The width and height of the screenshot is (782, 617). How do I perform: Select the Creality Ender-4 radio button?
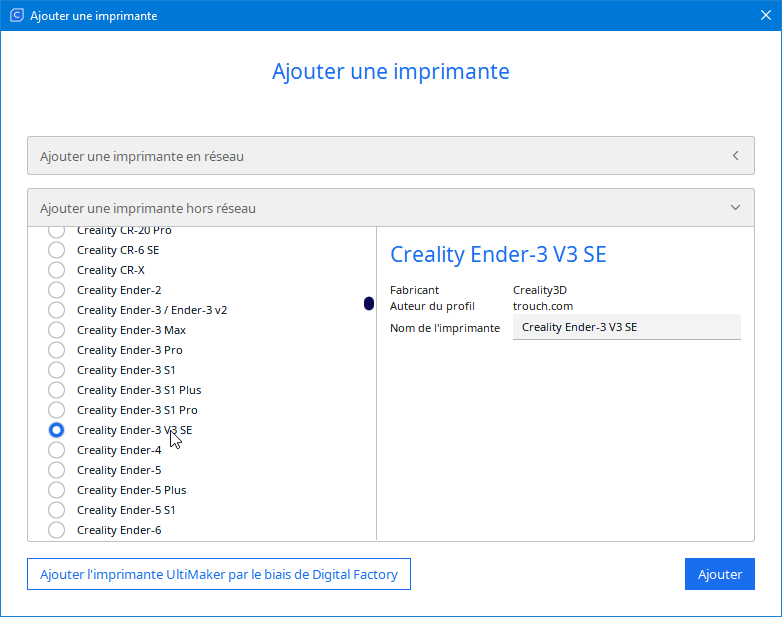click(56, 450)
